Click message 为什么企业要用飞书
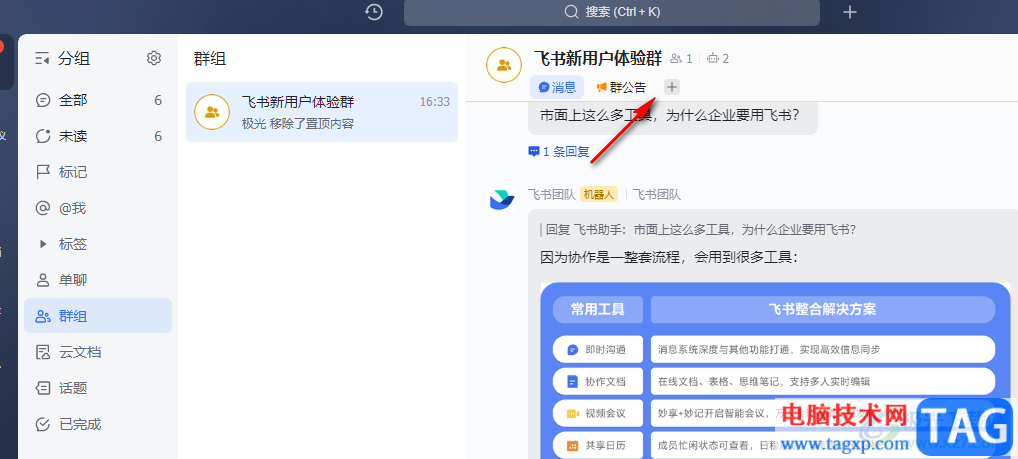The height and width of the screenshot is (459, 1018). tap(669, 115)
